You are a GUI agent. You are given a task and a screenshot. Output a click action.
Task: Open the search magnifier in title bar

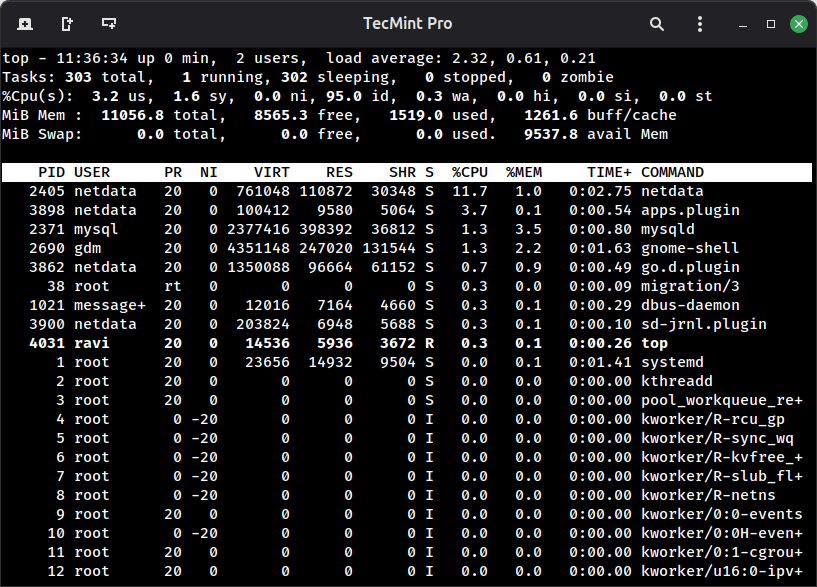coord(657,23)
